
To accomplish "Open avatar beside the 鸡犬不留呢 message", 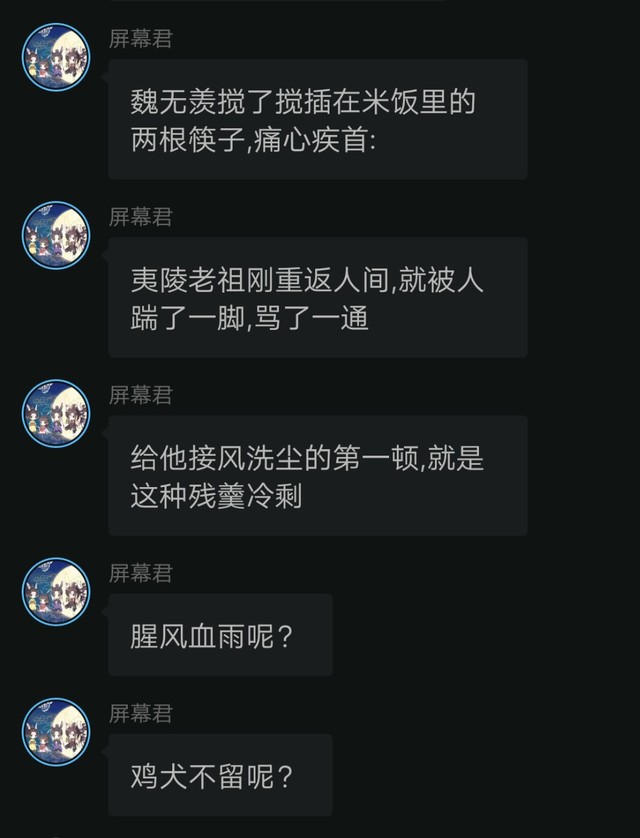I will coord(56,732).
